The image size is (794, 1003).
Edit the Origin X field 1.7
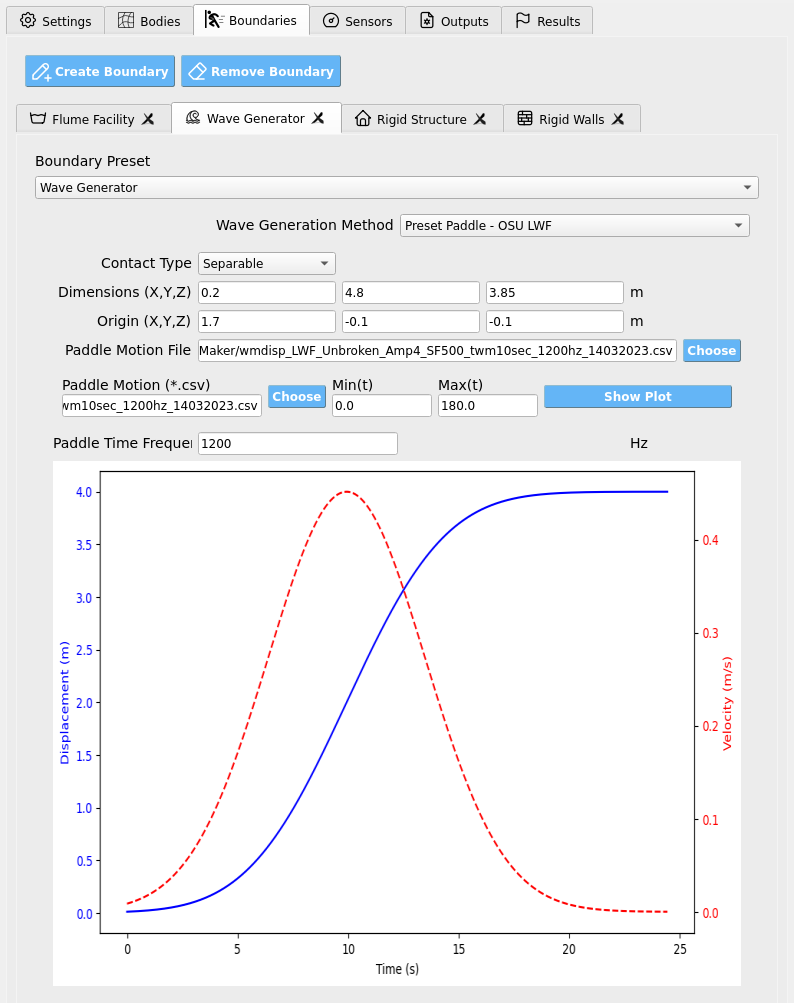tap(267, 321)
